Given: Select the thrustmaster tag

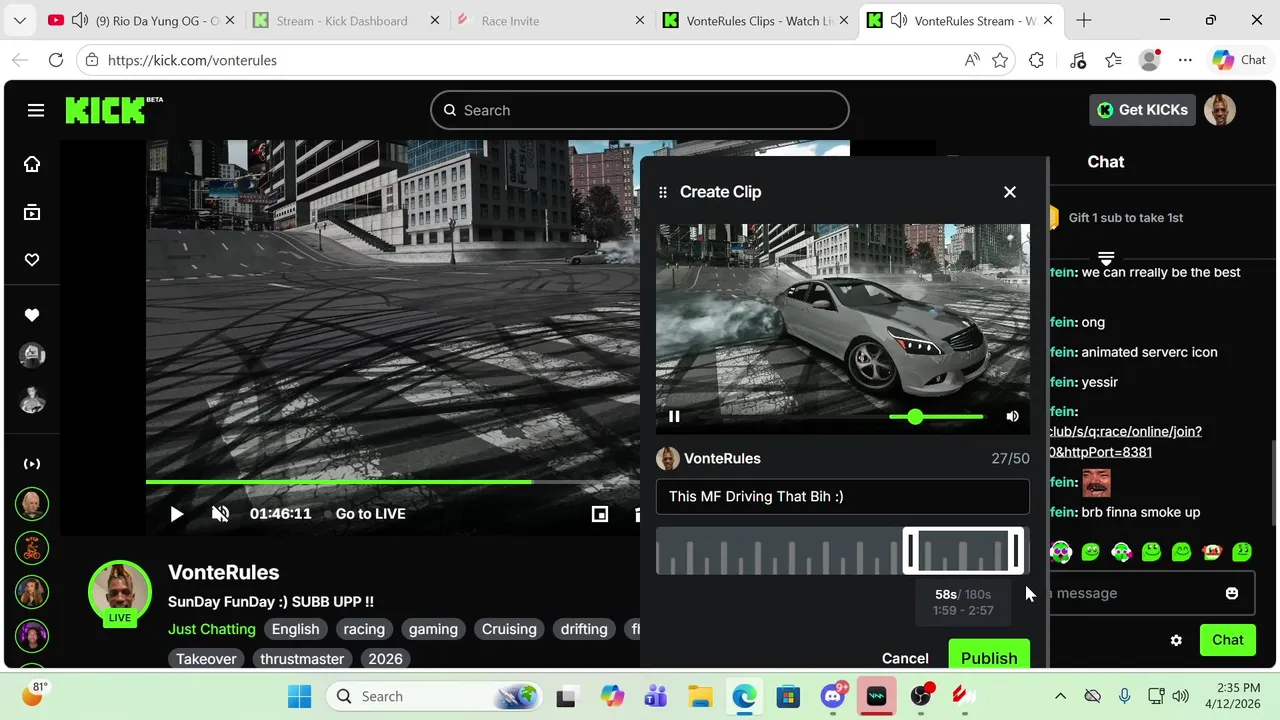Looking at the screenshot, I should pos(302,659).
